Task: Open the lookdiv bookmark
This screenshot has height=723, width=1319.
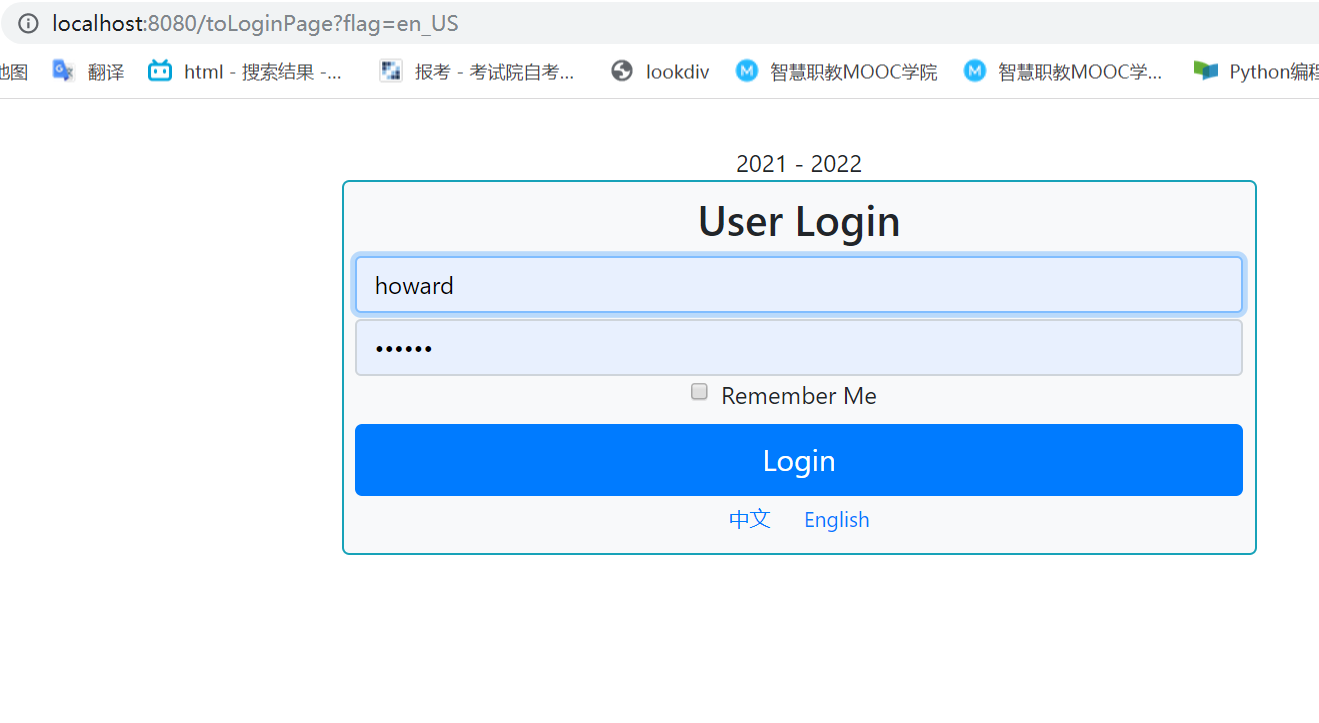Action: coord(677,71)
